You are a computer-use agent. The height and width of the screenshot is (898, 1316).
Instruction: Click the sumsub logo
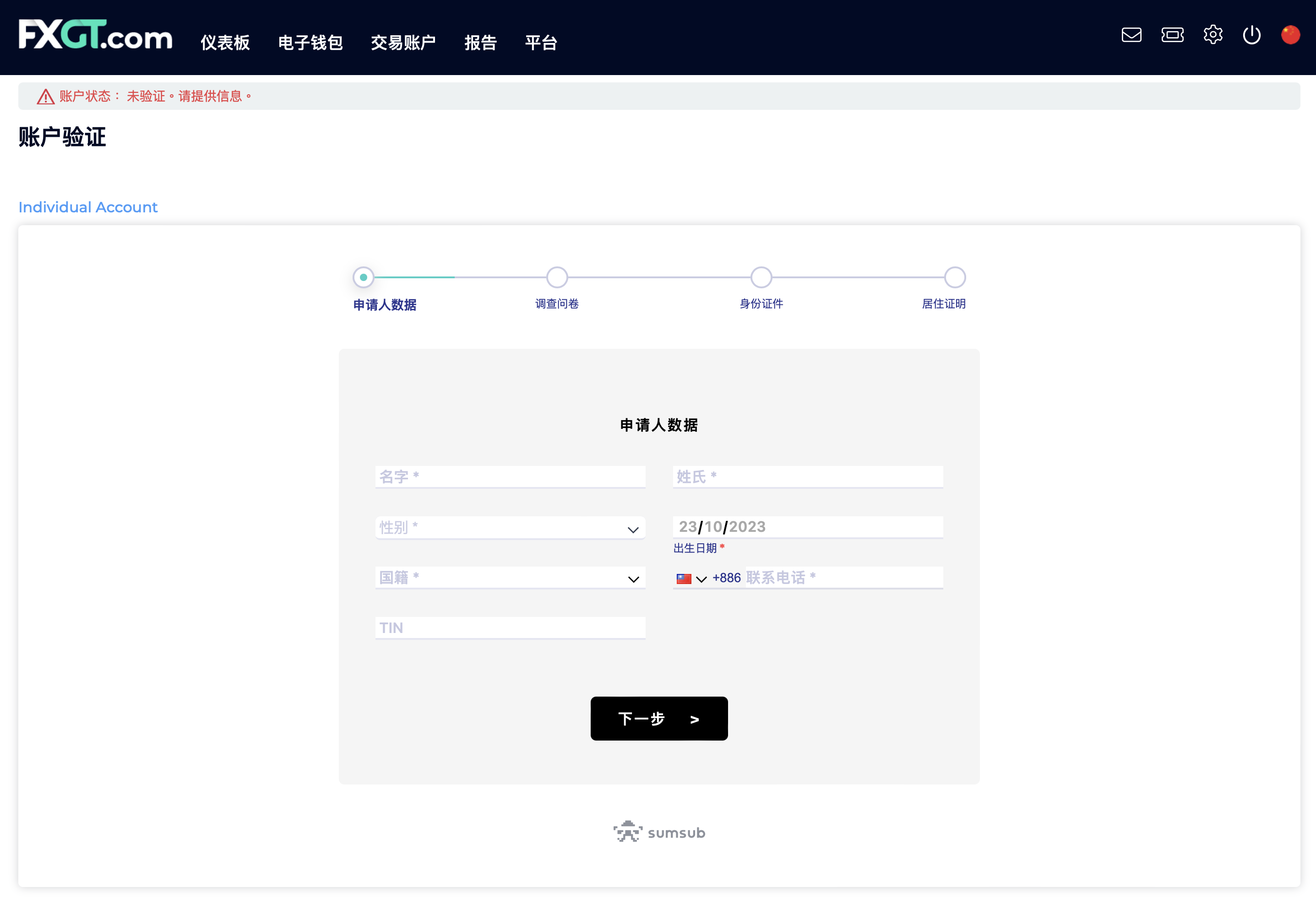point(659,832)
